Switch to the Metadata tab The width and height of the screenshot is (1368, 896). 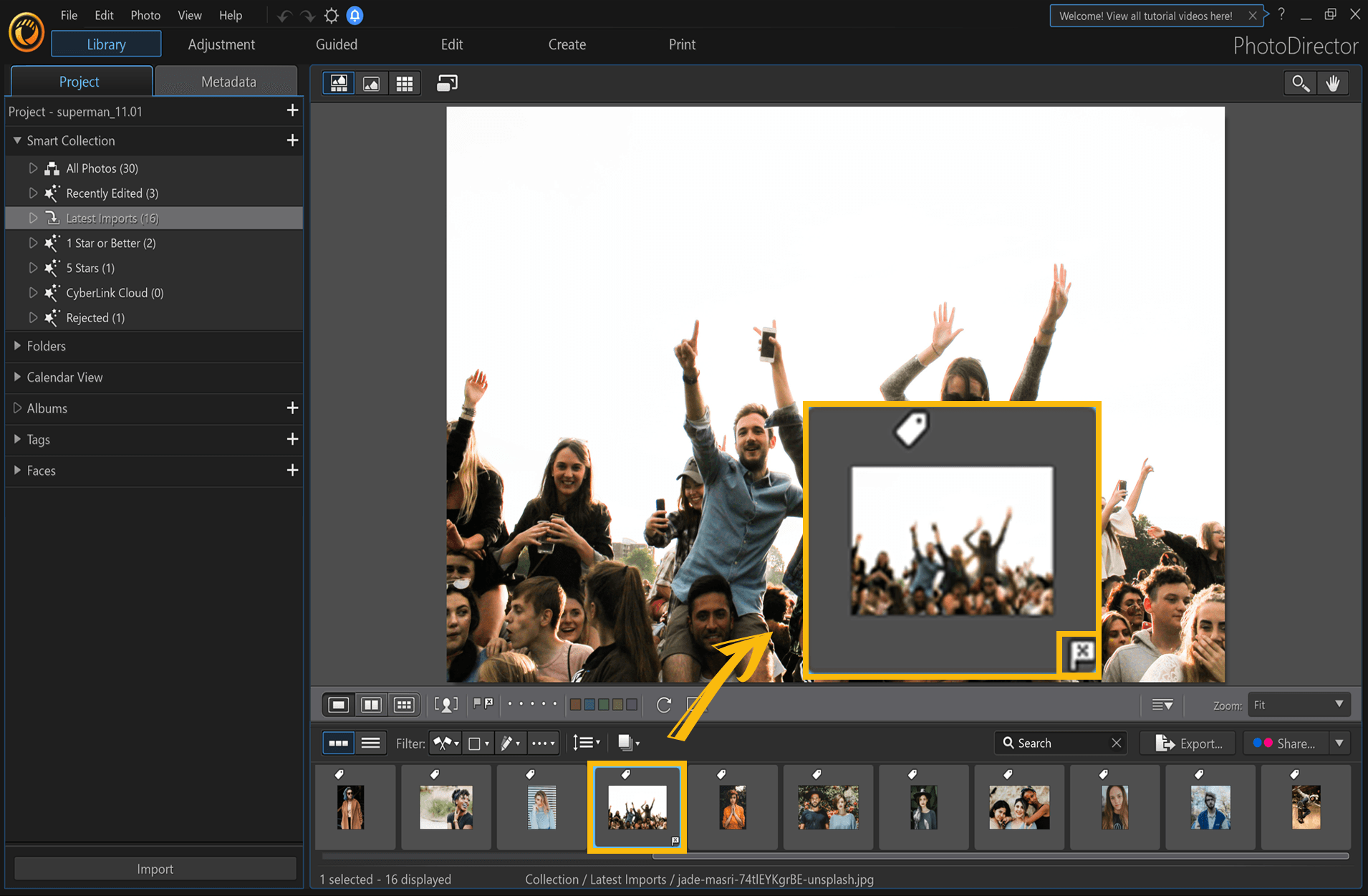coord(226,81)
